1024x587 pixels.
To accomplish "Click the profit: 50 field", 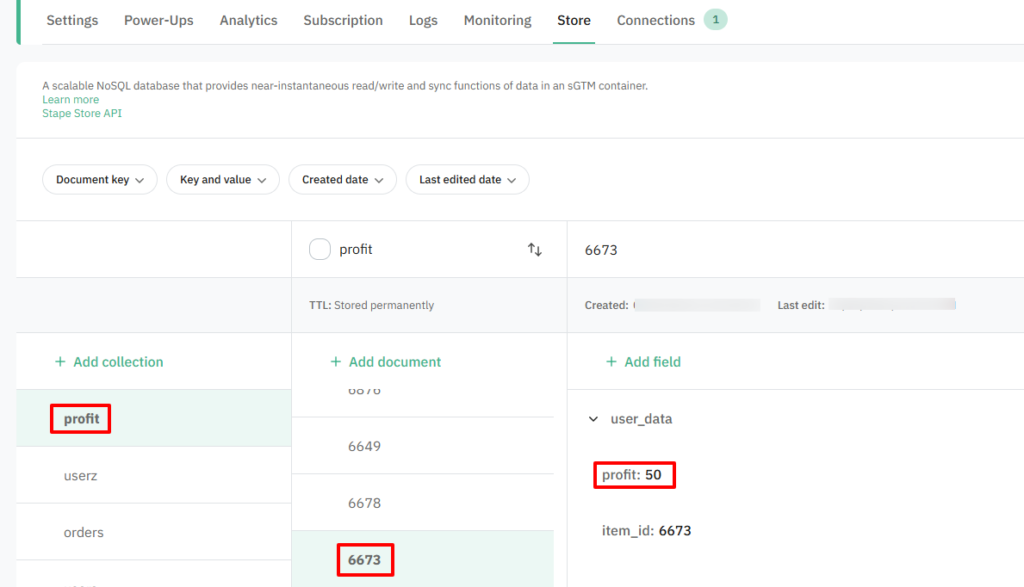I will [632, 475].
